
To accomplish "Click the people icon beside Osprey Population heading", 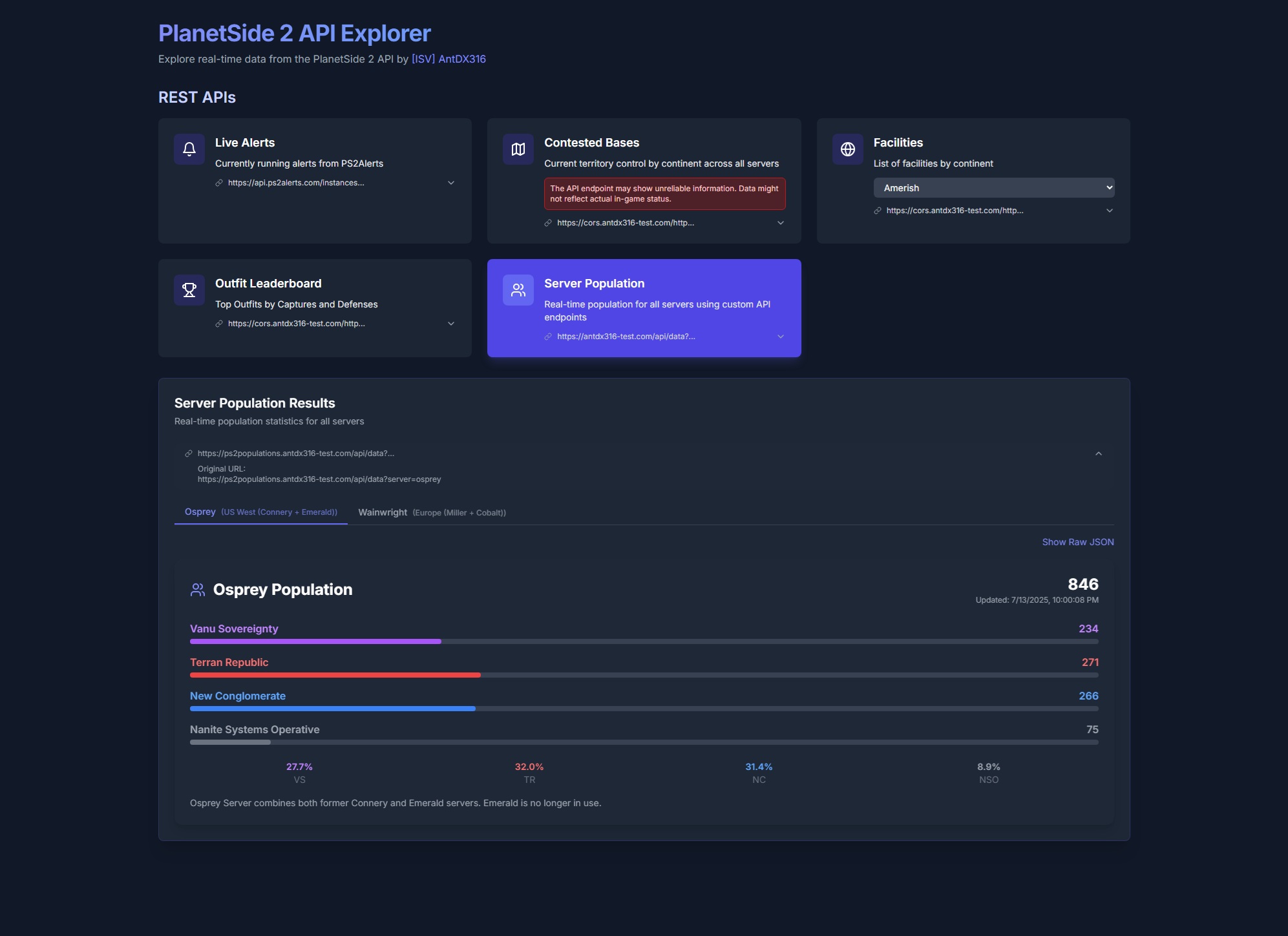I will point(197,588).
